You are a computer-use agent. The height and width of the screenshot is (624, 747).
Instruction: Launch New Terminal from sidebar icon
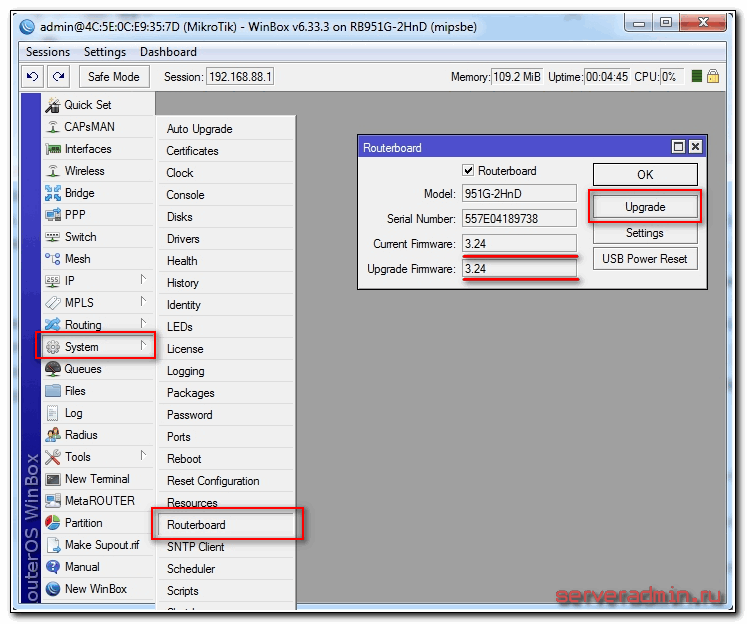tap(53, 479)
